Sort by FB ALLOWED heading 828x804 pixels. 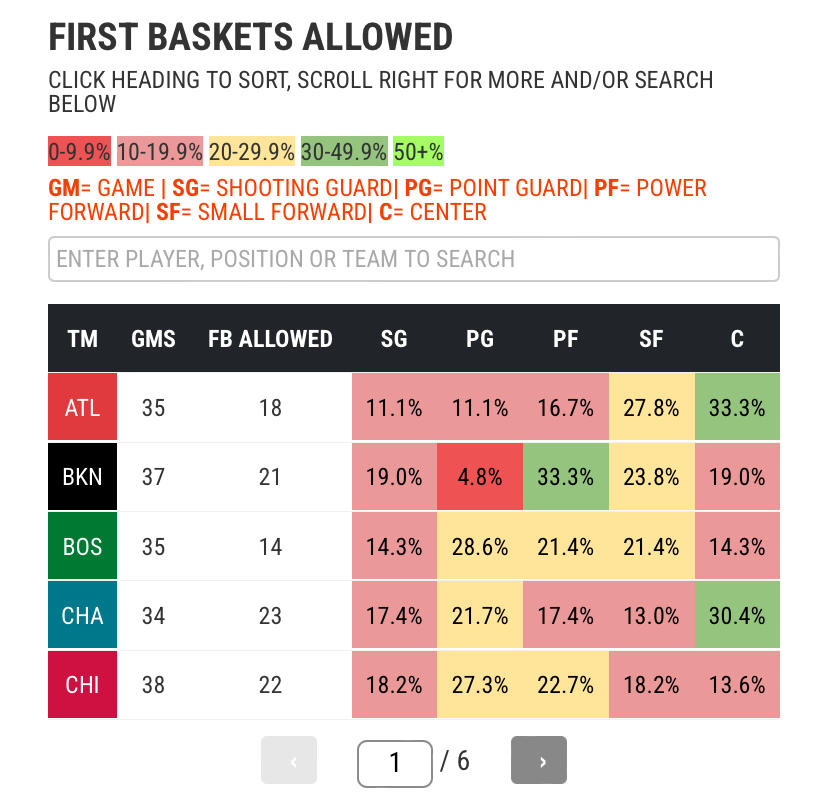pyautogui.click(x=270, y=339)
